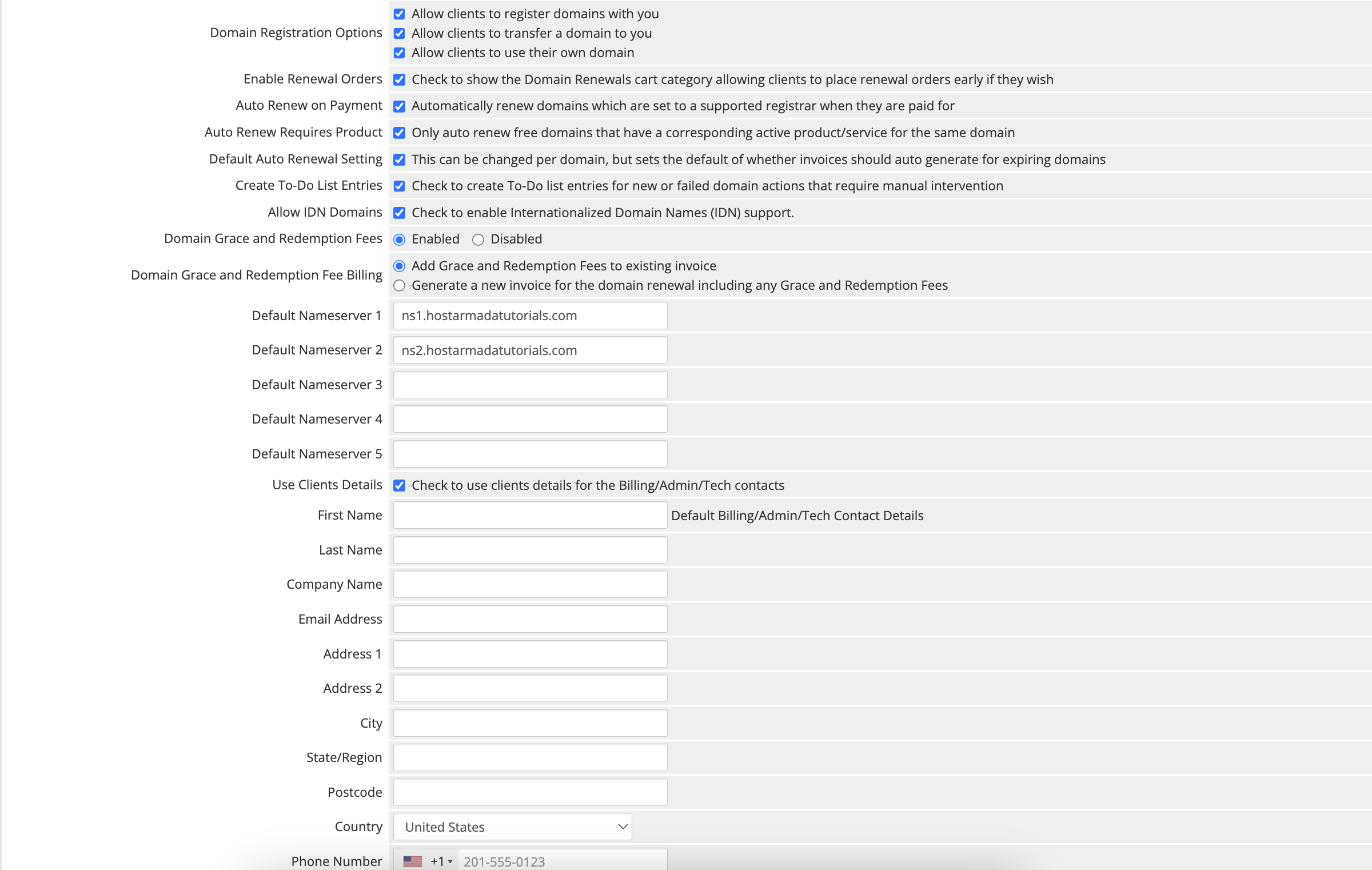
Task: Uncheck Allow clients to register domains
Action: [399, 14]
